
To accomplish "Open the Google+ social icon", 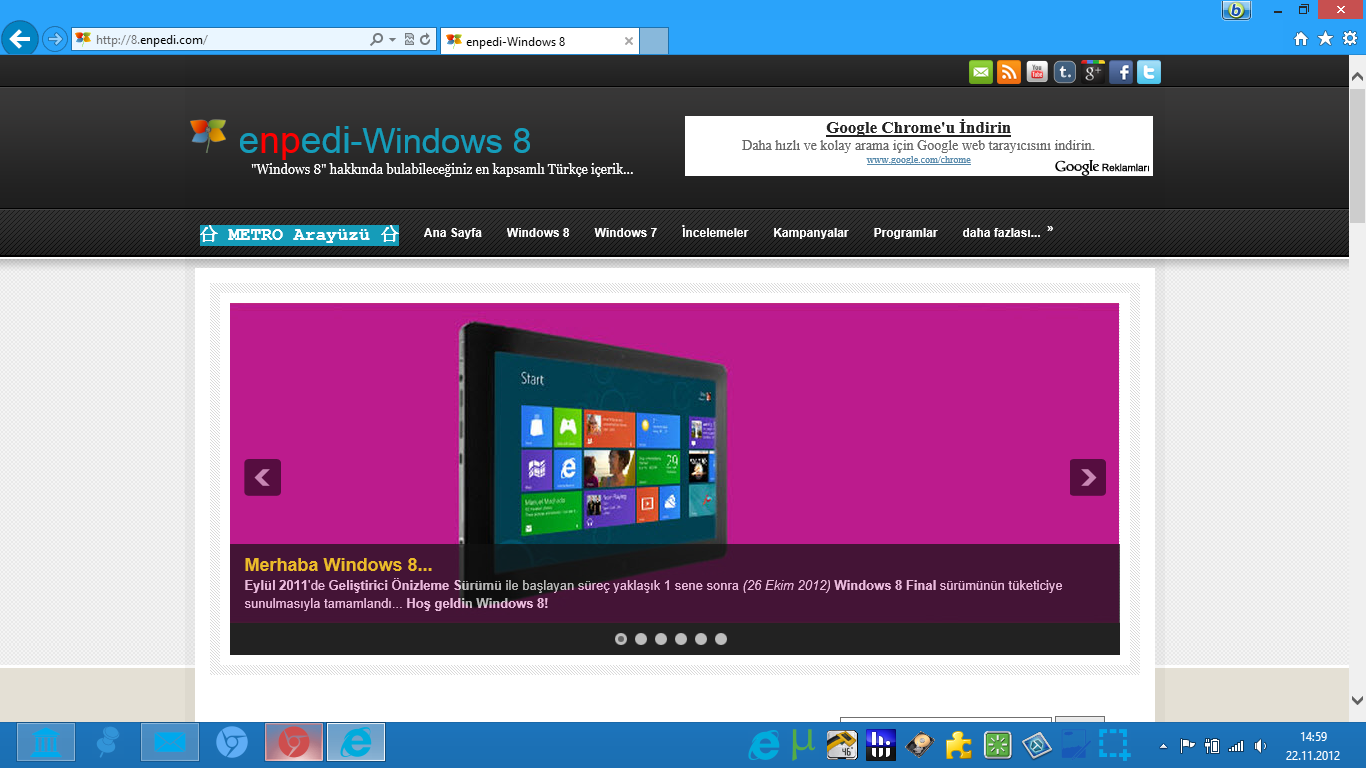I will tap(1093, 72).
